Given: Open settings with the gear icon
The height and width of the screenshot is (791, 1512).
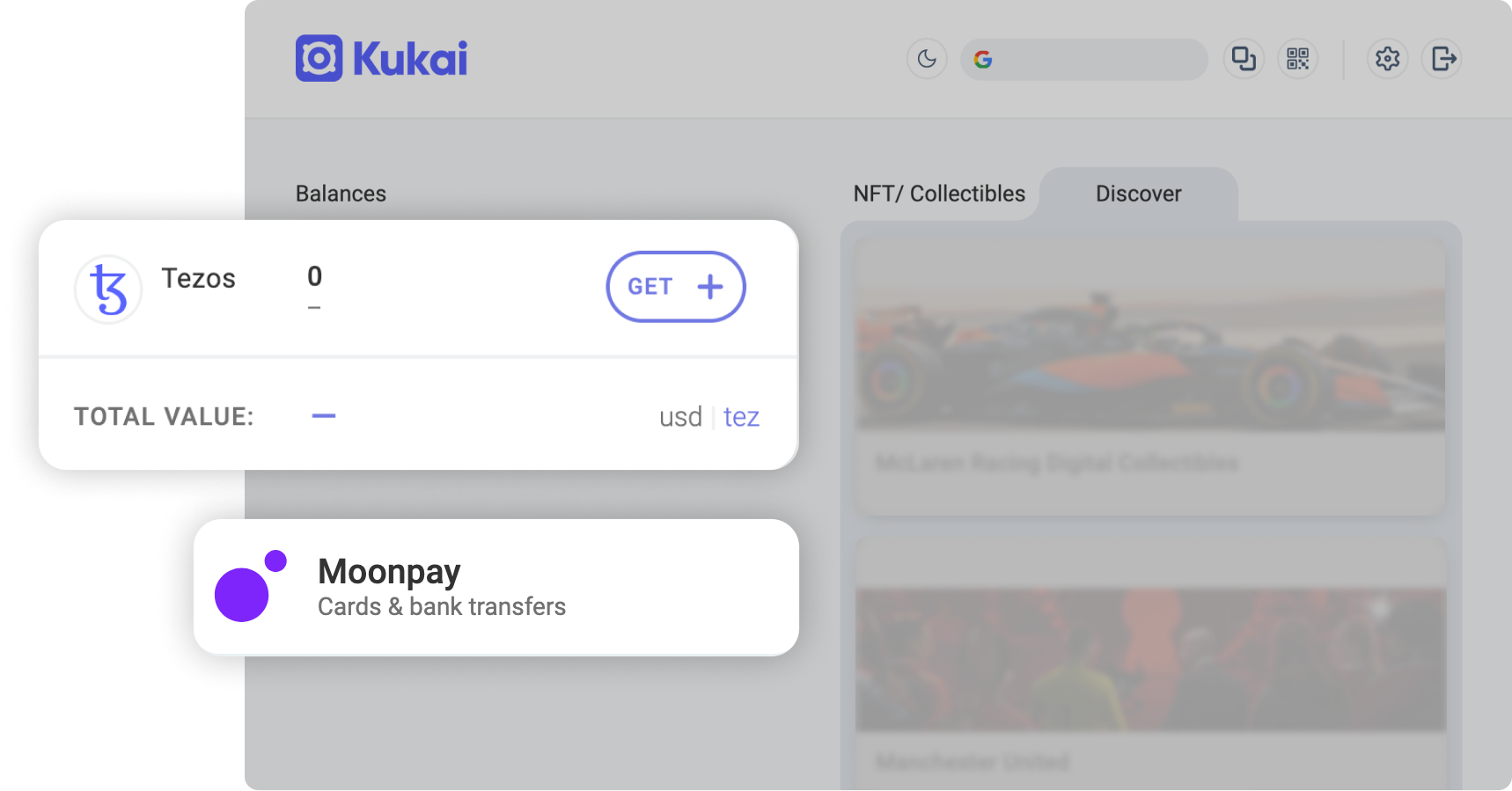Looking at the screenshot, I should [1387, 59].
